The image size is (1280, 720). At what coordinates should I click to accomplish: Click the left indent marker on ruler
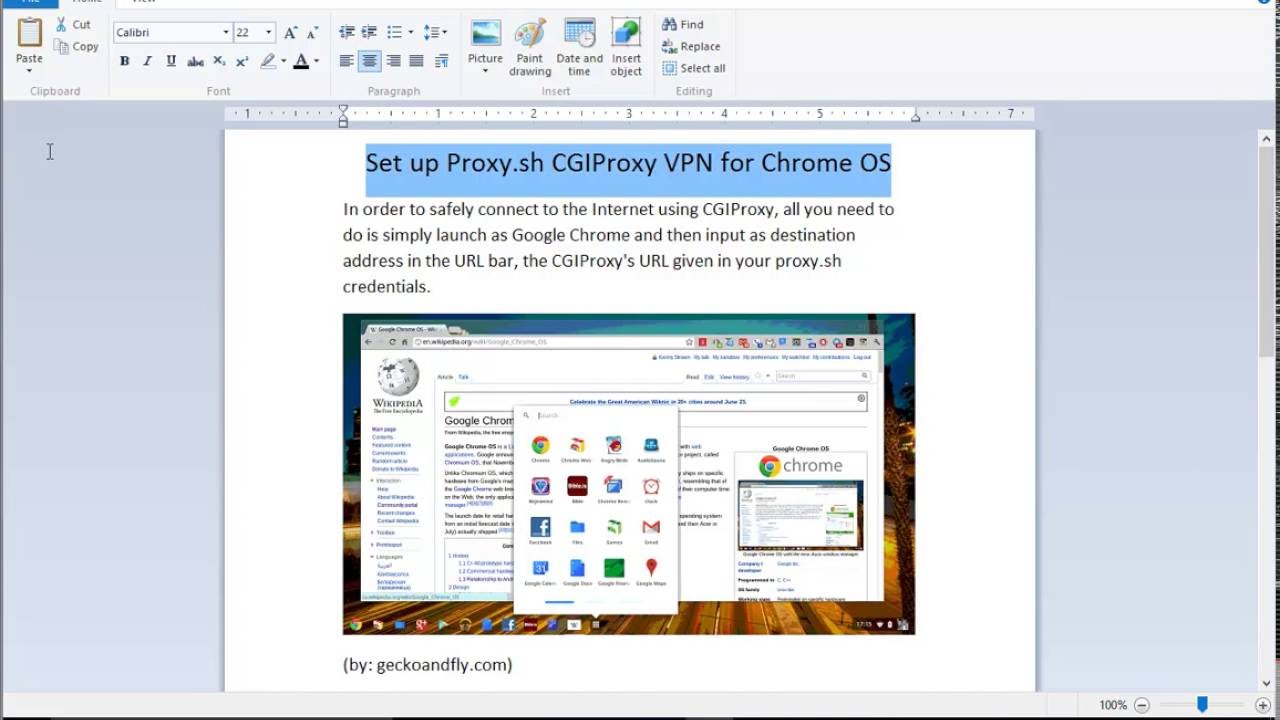coord(343,116)
